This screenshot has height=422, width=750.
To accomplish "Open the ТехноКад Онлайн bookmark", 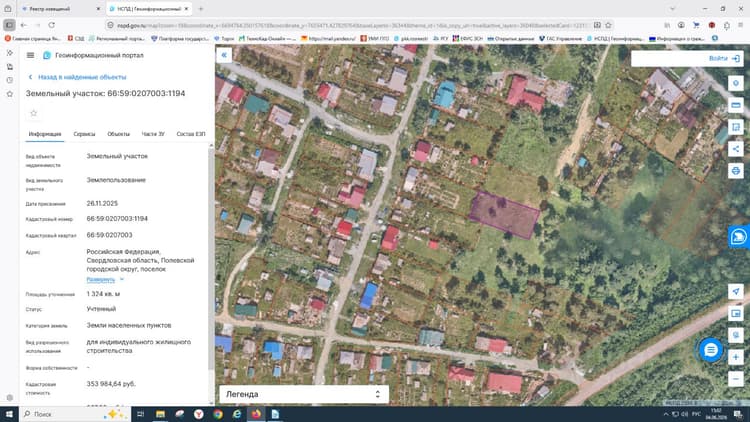I will (x=268, y=38).
